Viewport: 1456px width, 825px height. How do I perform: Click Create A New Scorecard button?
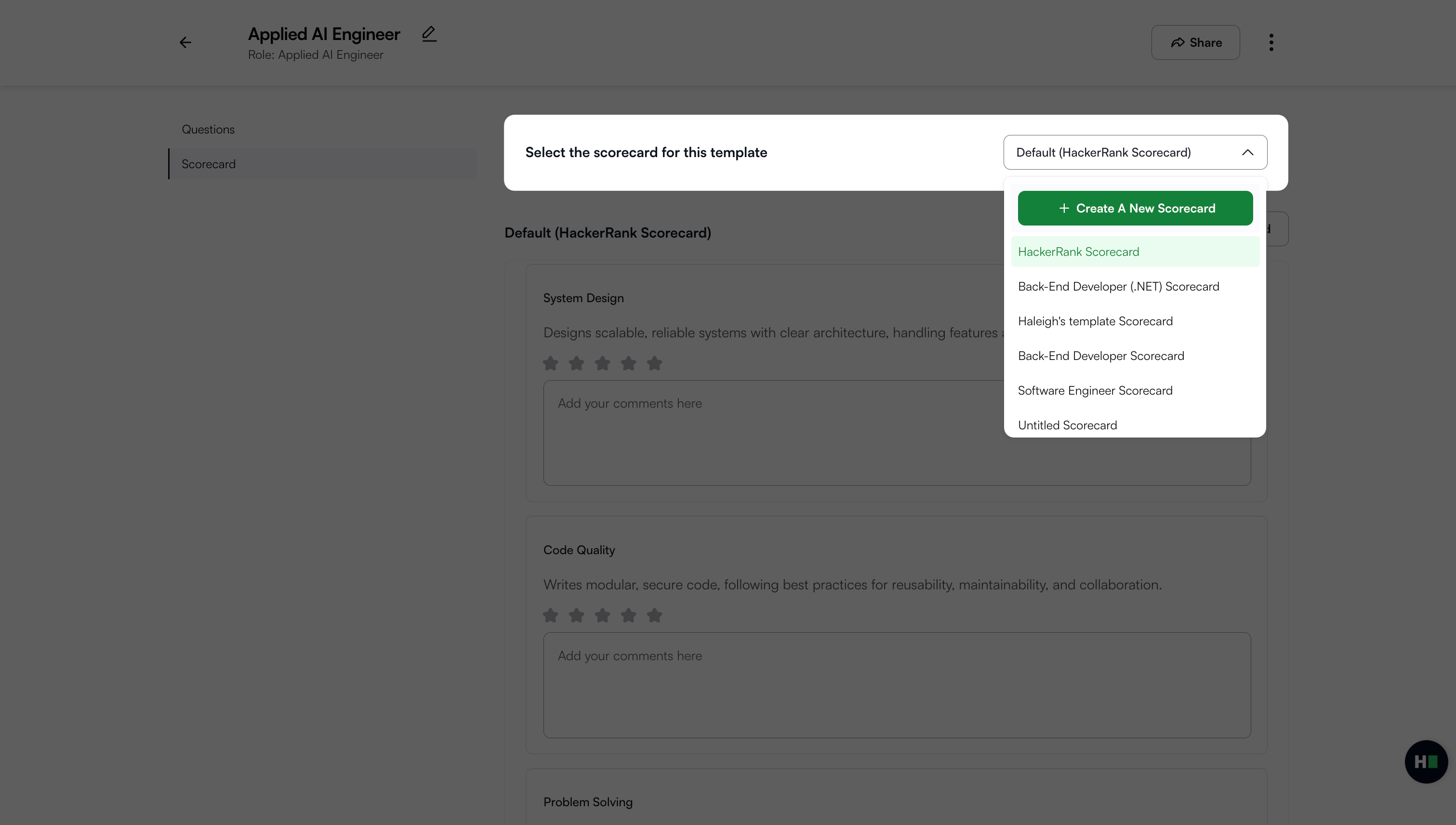[1135, 208]
